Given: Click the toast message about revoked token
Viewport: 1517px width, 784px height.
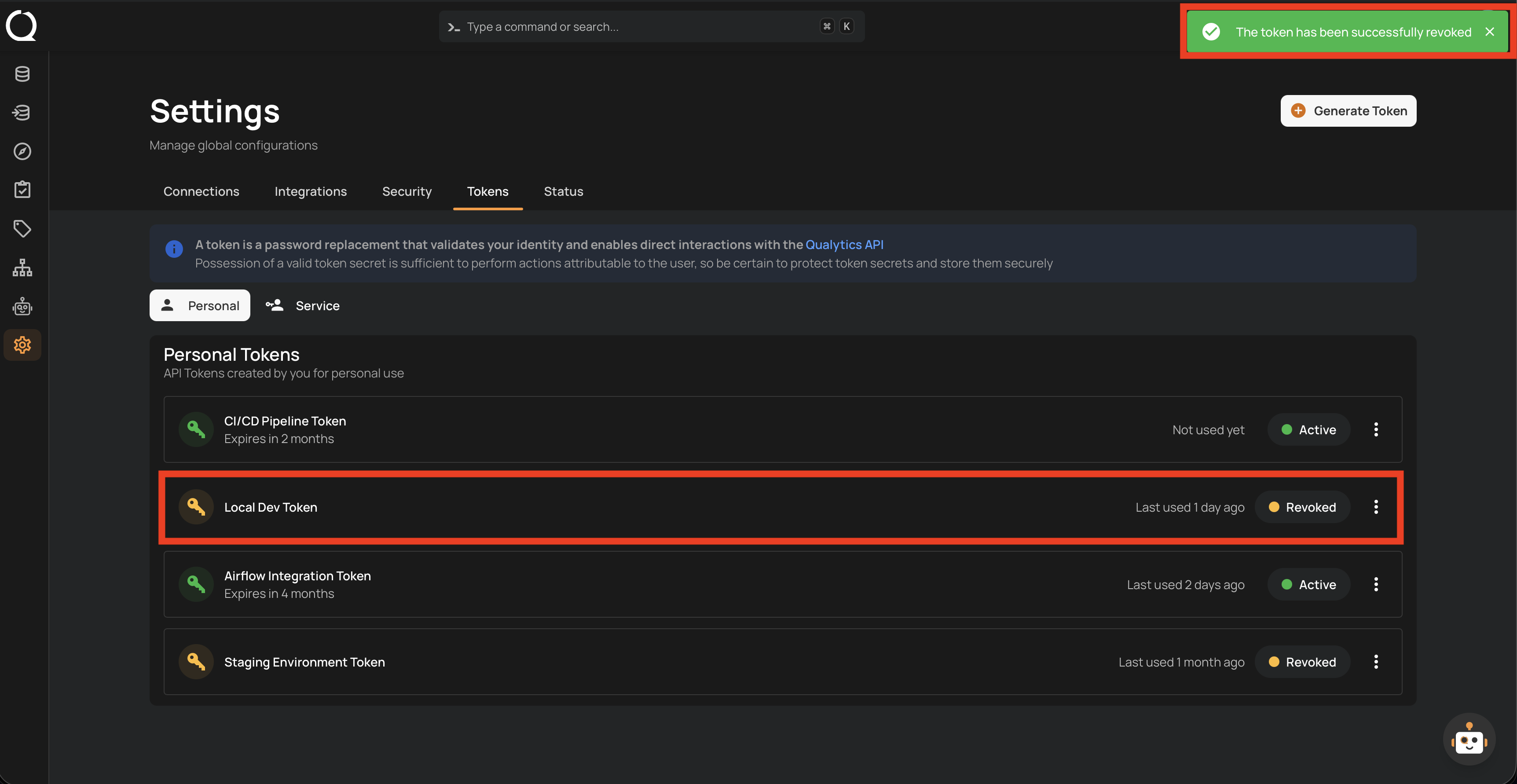Looking at the screenshot, I should [1353, 33].
